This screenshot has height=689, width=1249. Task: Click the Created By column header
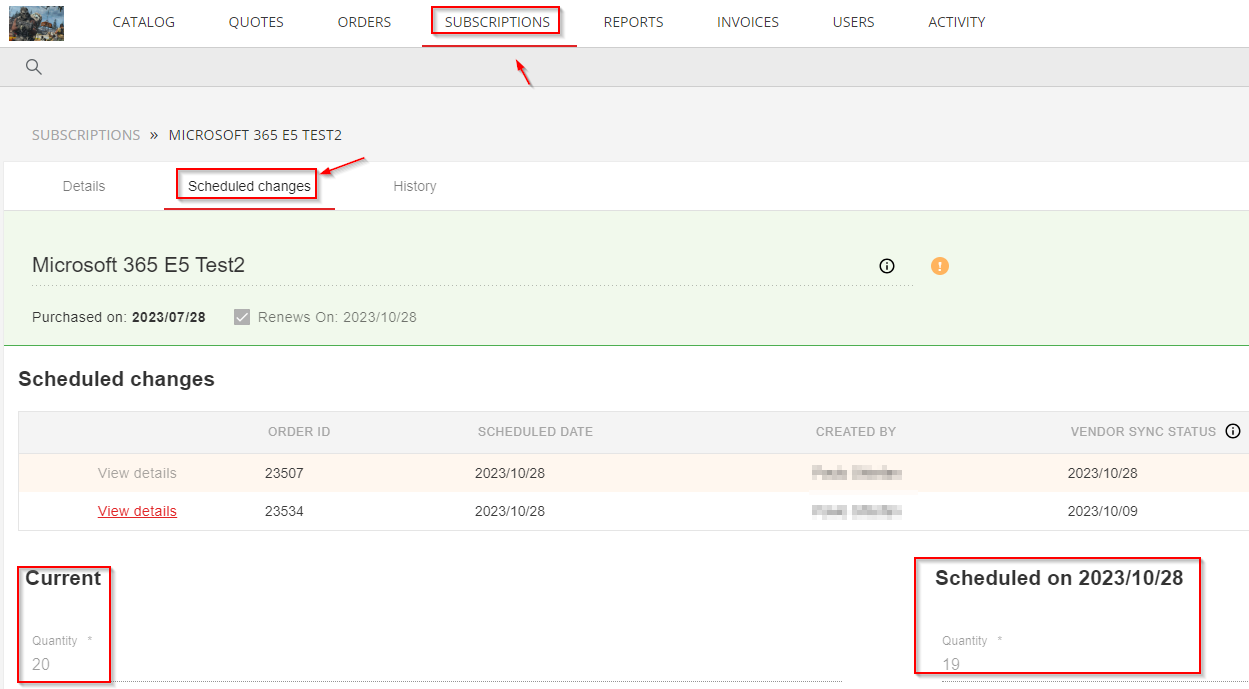(856, 432)
